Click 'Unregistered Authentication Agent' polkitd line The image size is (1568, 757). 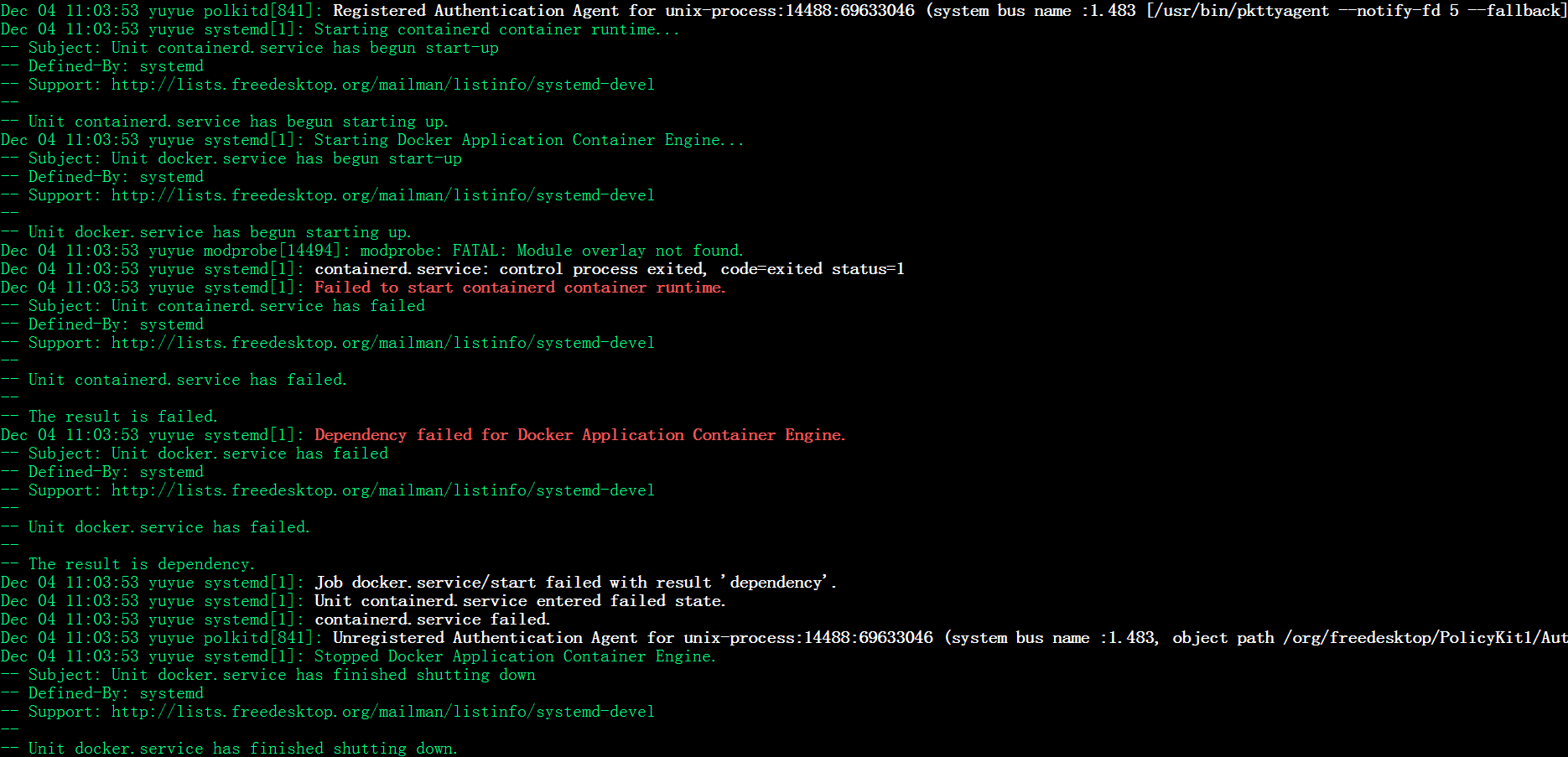coord(784,638)
